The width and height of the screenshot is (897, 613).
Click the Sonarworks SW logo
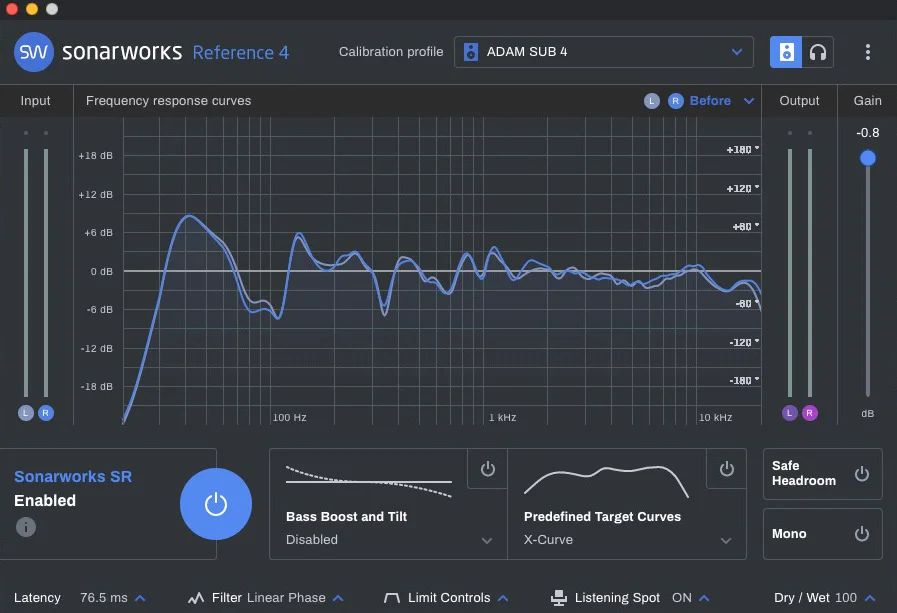34,52
